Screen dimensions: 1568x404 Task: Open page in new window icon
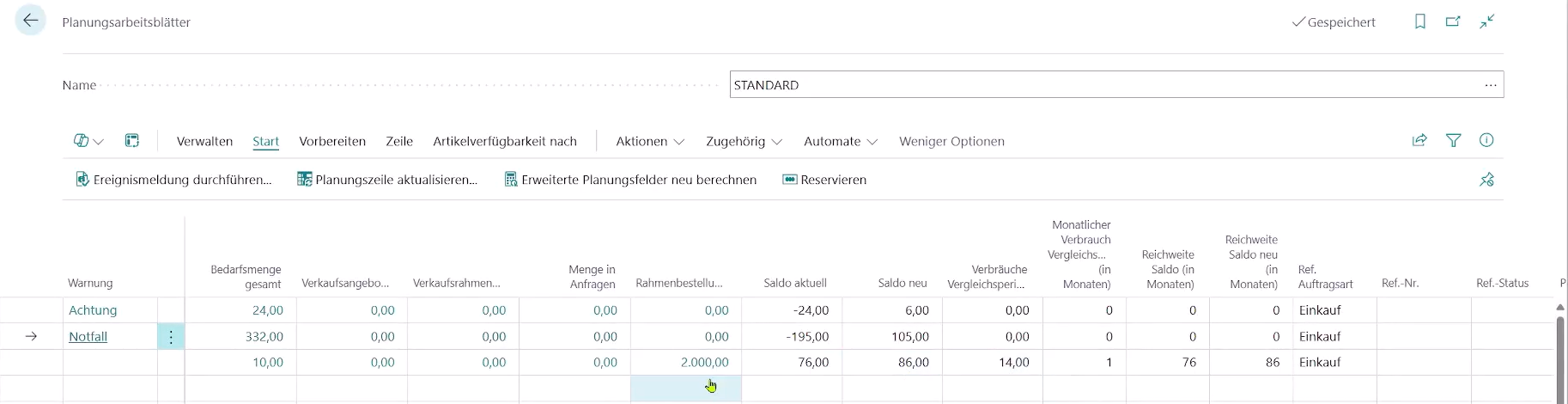pyautogui.click(x=1453, y=21)
